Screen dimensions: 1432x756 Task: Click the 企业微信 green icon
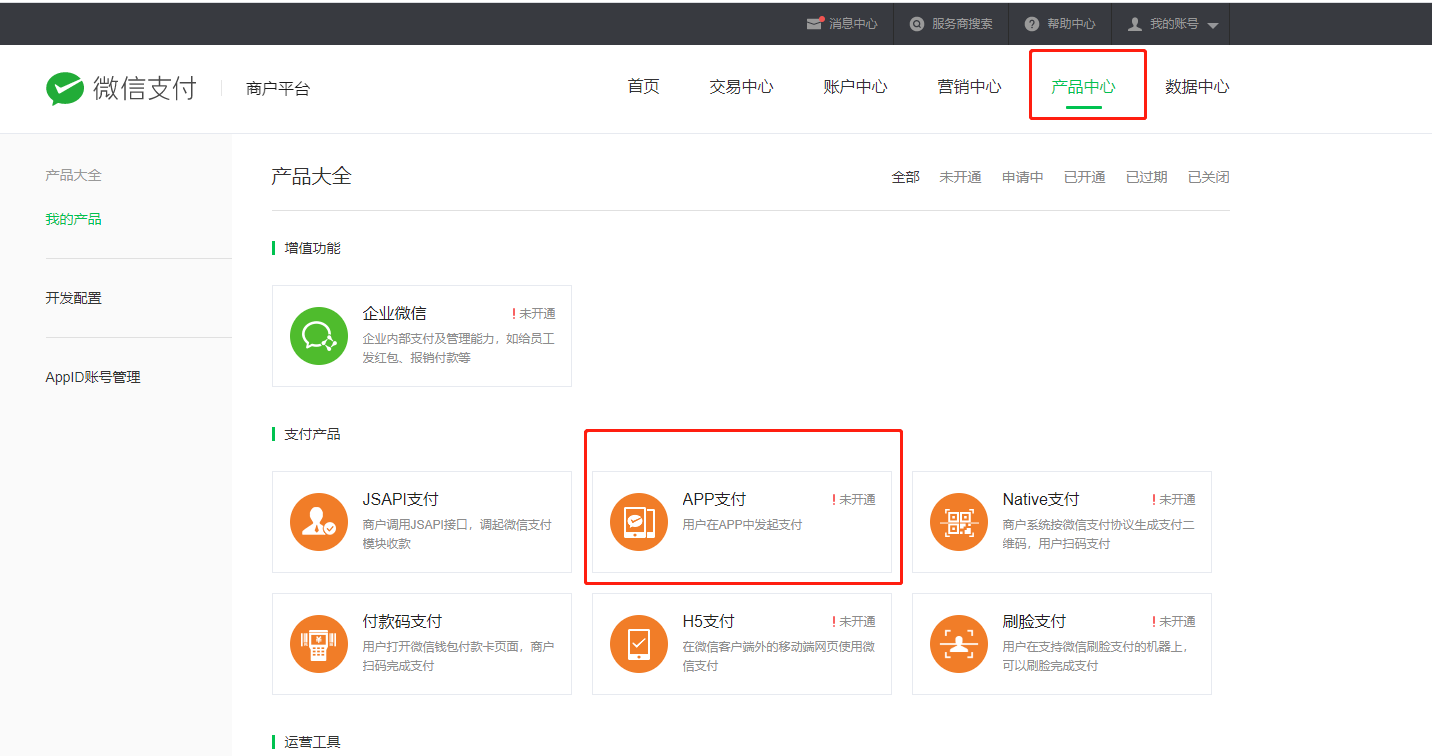click(319, 336)
